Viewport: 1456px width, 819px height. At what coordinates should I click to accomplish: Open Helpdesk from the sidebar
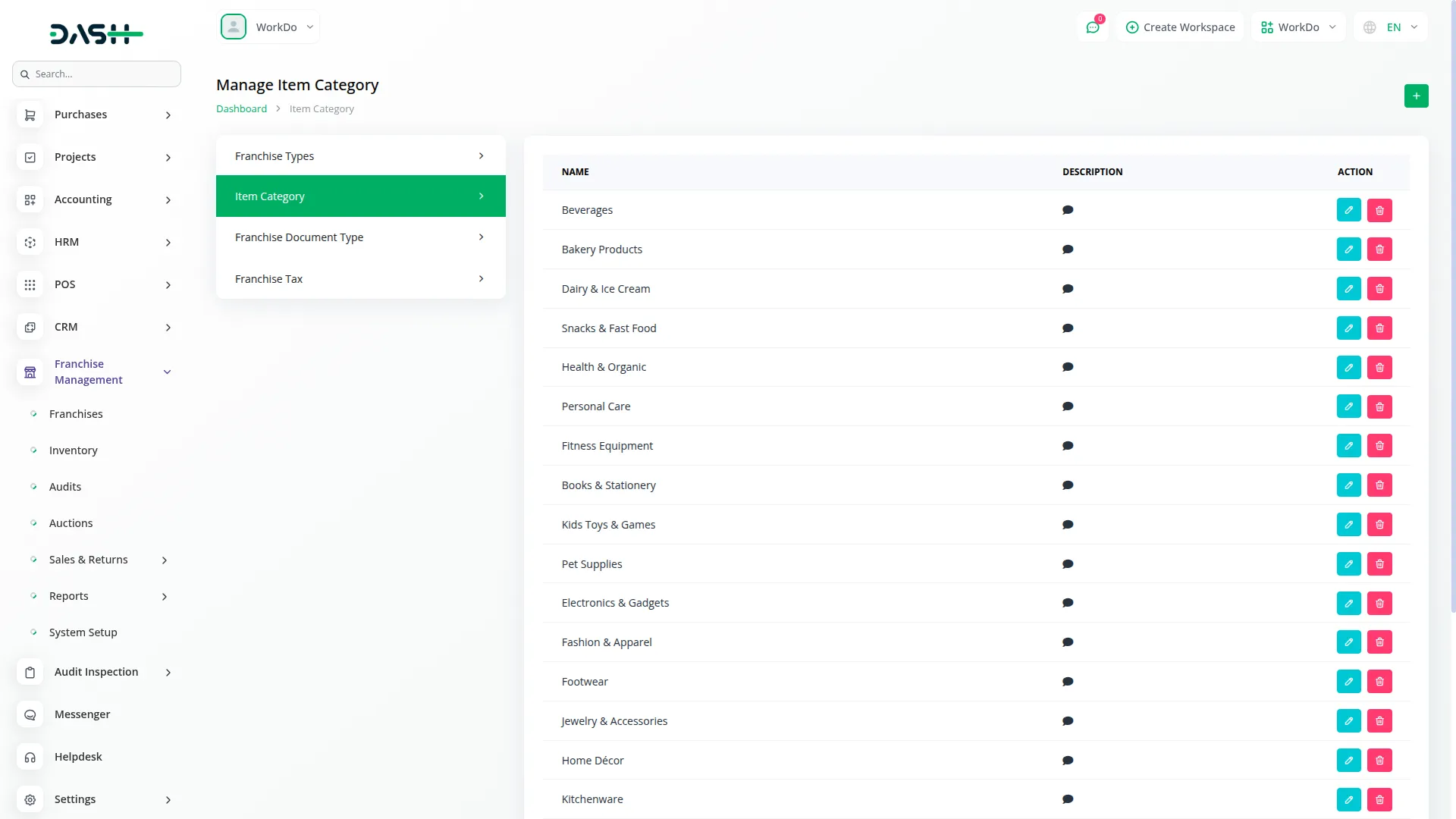click(x=78, y=757)
